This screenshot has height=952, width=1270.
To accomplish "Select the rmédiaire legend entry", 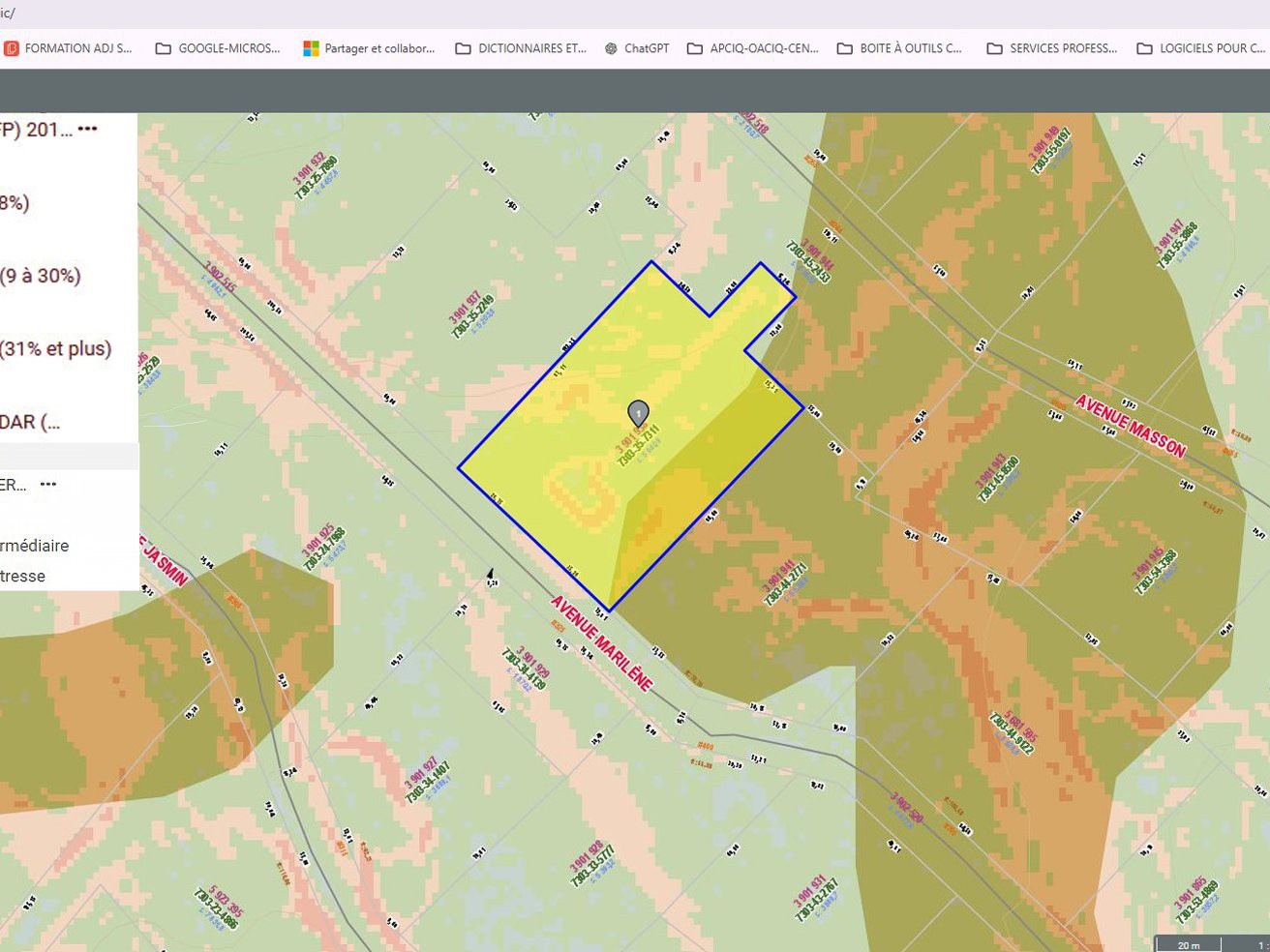I will (35, 546).
